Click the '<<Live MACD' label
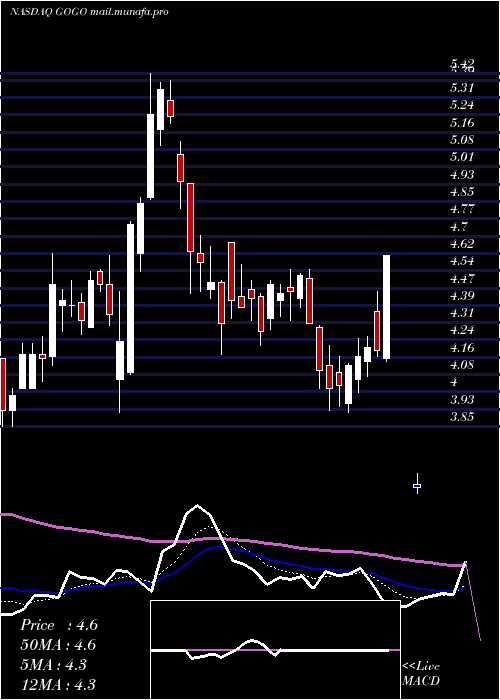This screenshot has width=500, height=700. 421,673
